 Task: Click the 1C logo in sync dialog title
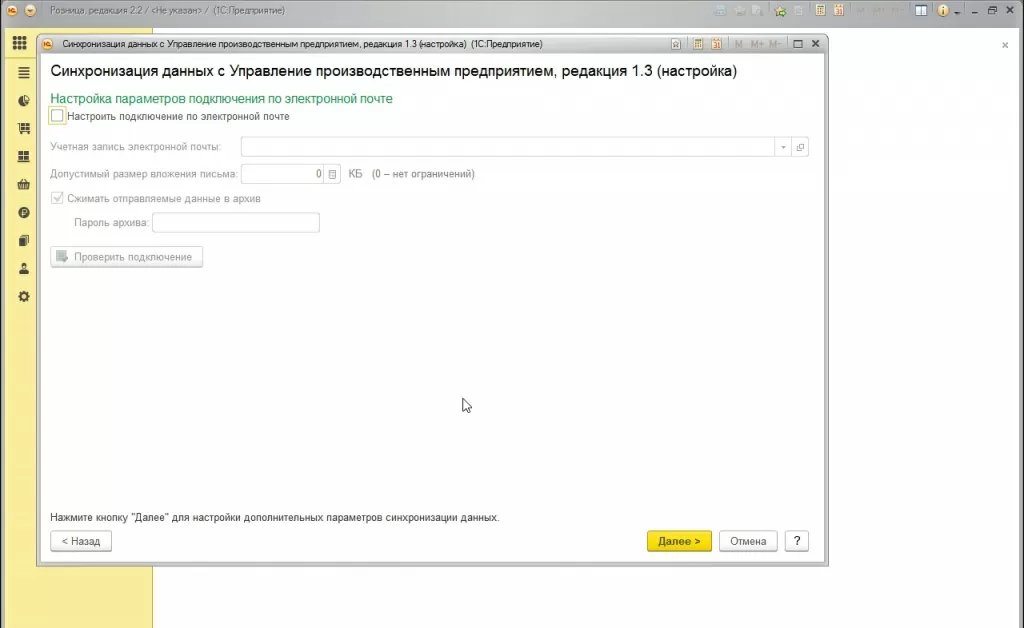pyautogui.click(x=48, y=44)
